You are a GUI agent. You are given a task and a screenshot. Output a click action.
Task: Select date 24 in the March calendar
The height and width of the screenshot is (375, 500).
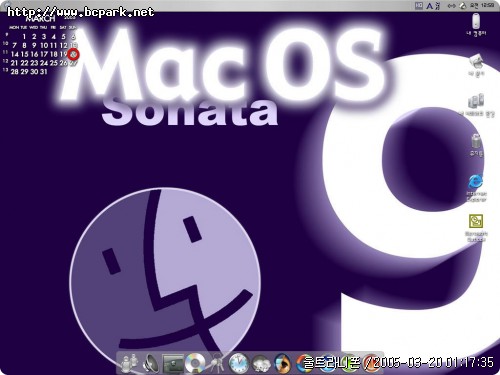(44, 63)
